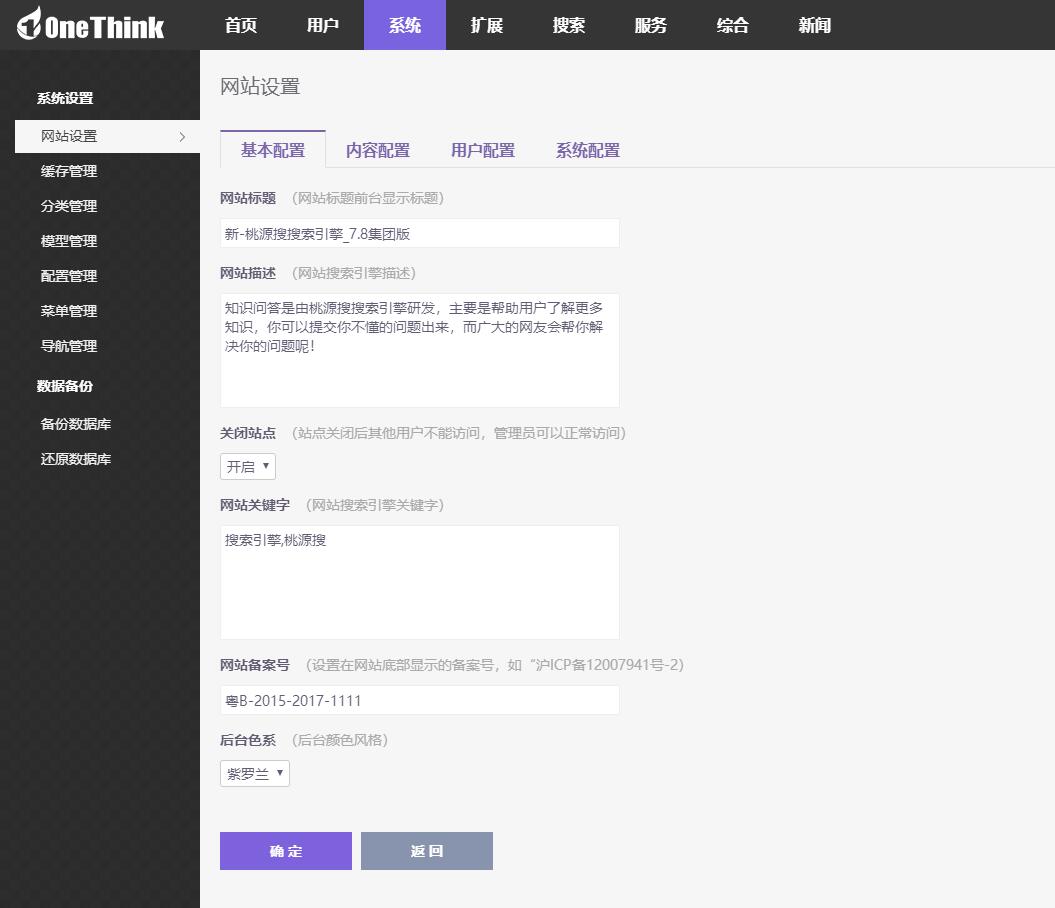This screenshot has height=908, width=1055.
Task: Go to 首页 in top navigation
Action: click(x=241, y=25)
